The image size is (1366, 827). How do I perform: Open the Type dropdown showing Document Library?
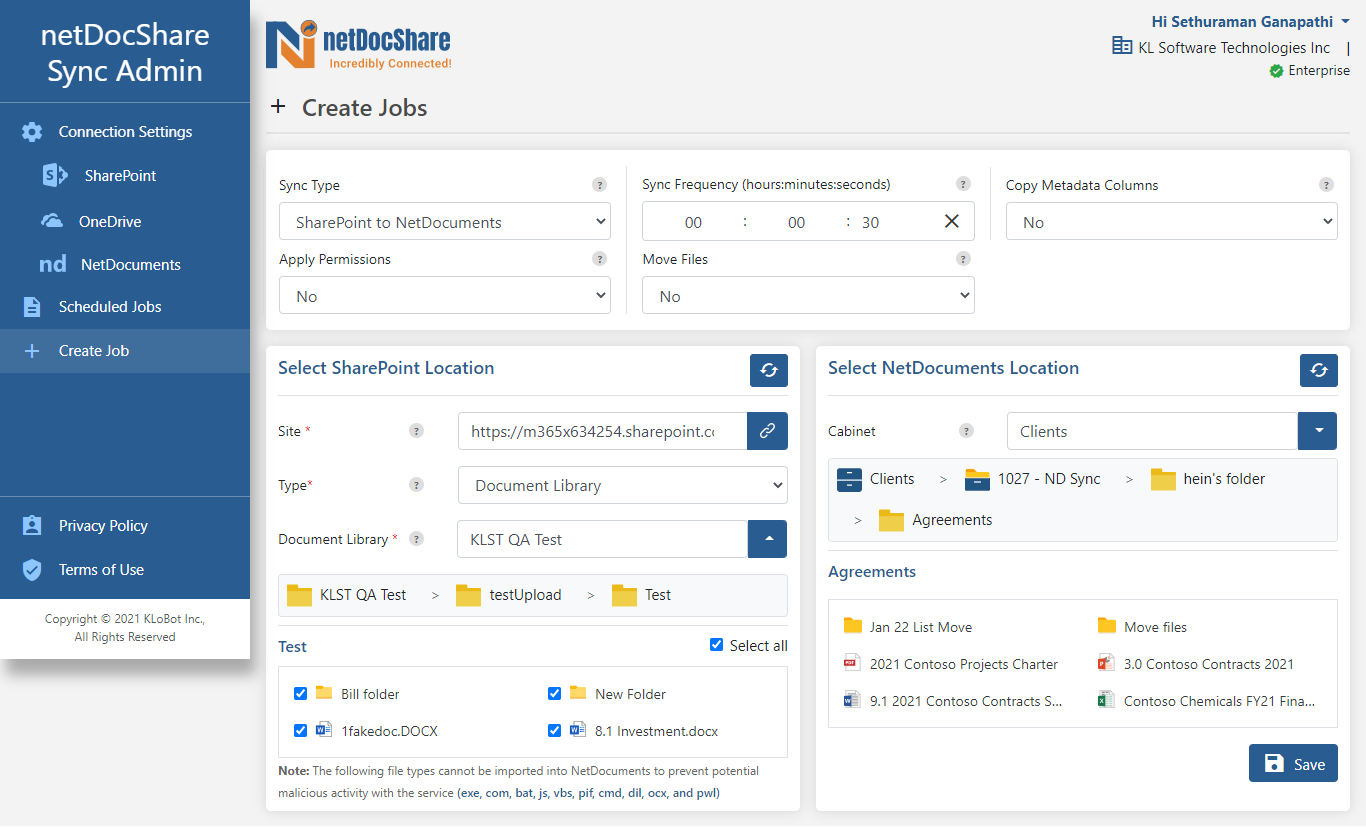tap(623, 485)
